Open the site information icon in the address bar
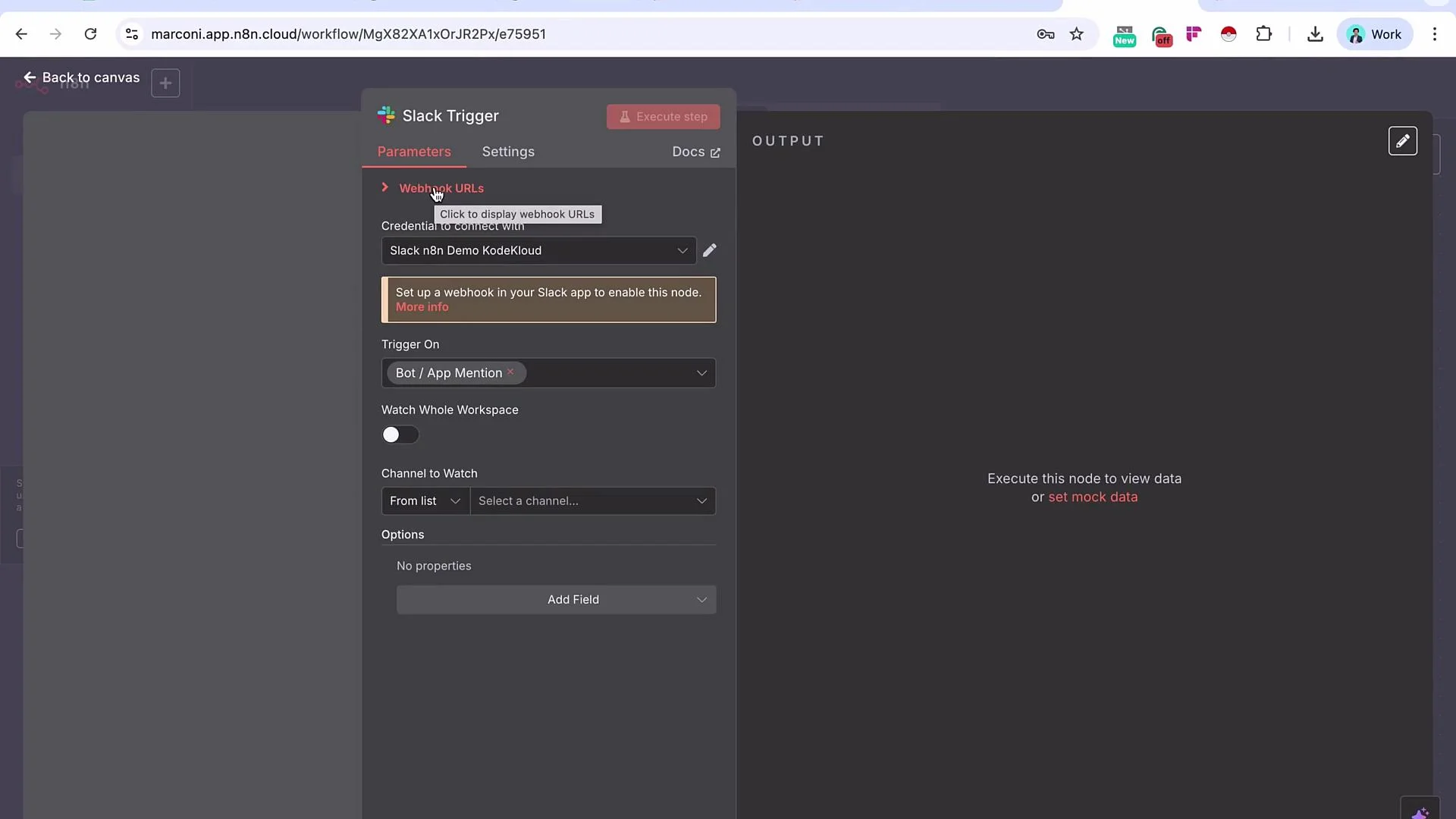Screen dimensions: 1456x819 point(132,34)
